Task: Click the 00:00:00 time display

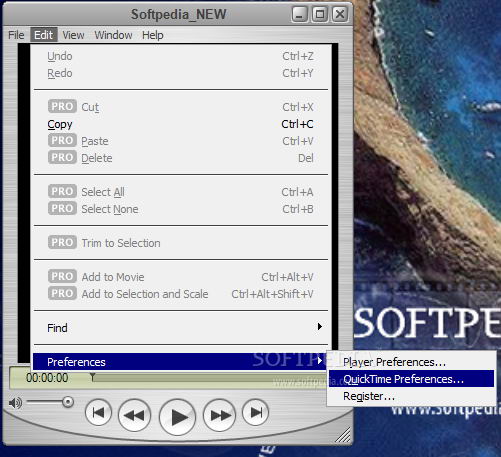Action: tap(47, 378)
